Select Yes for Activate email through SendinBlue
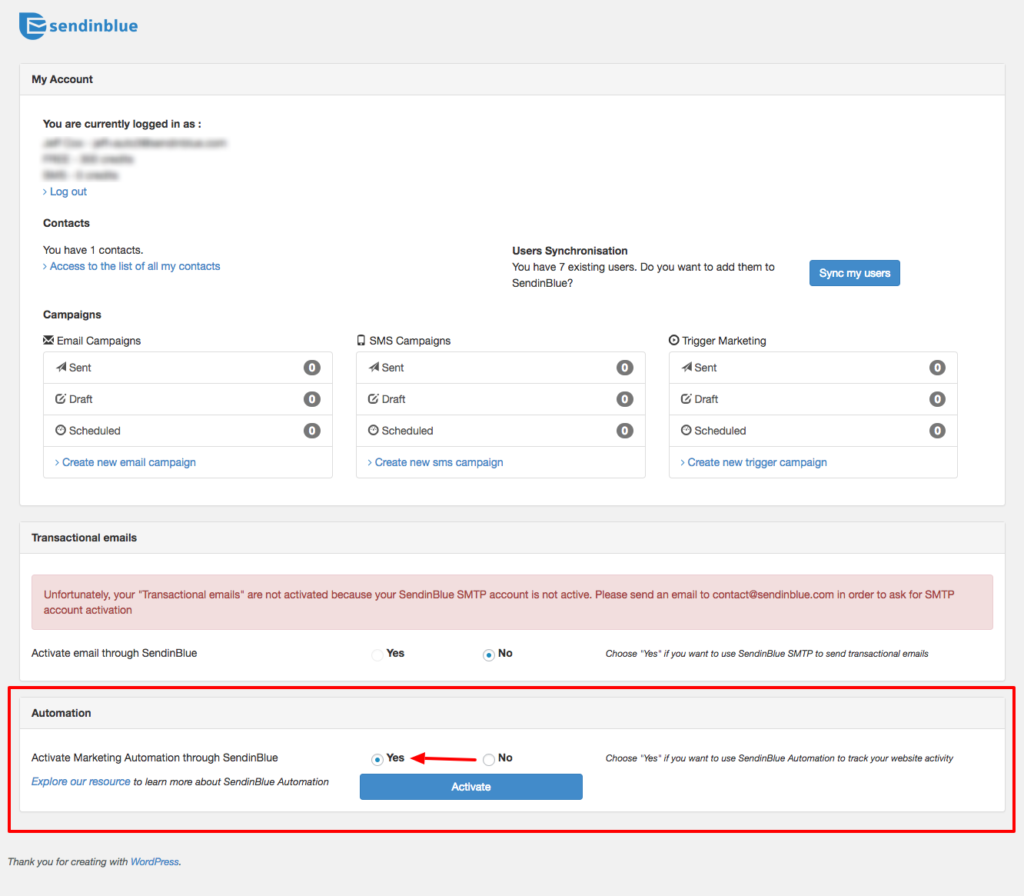Image resolution: width=1024 pixels, height=896 pixels. pyautogui.click(x=377, y=654)
